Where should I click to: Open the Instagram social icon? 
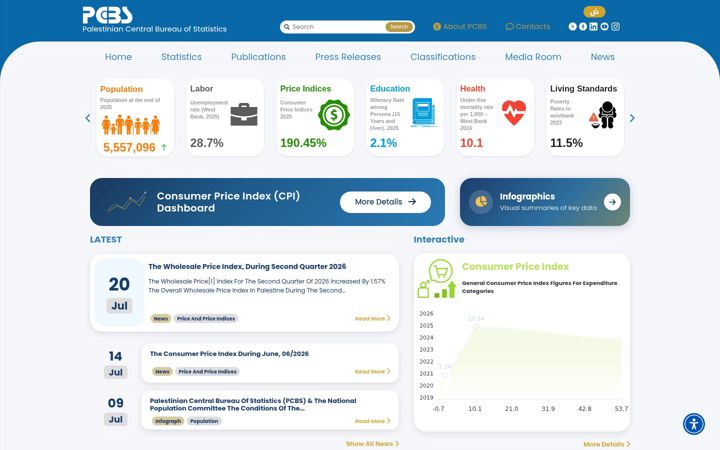(x=615, y=27)
